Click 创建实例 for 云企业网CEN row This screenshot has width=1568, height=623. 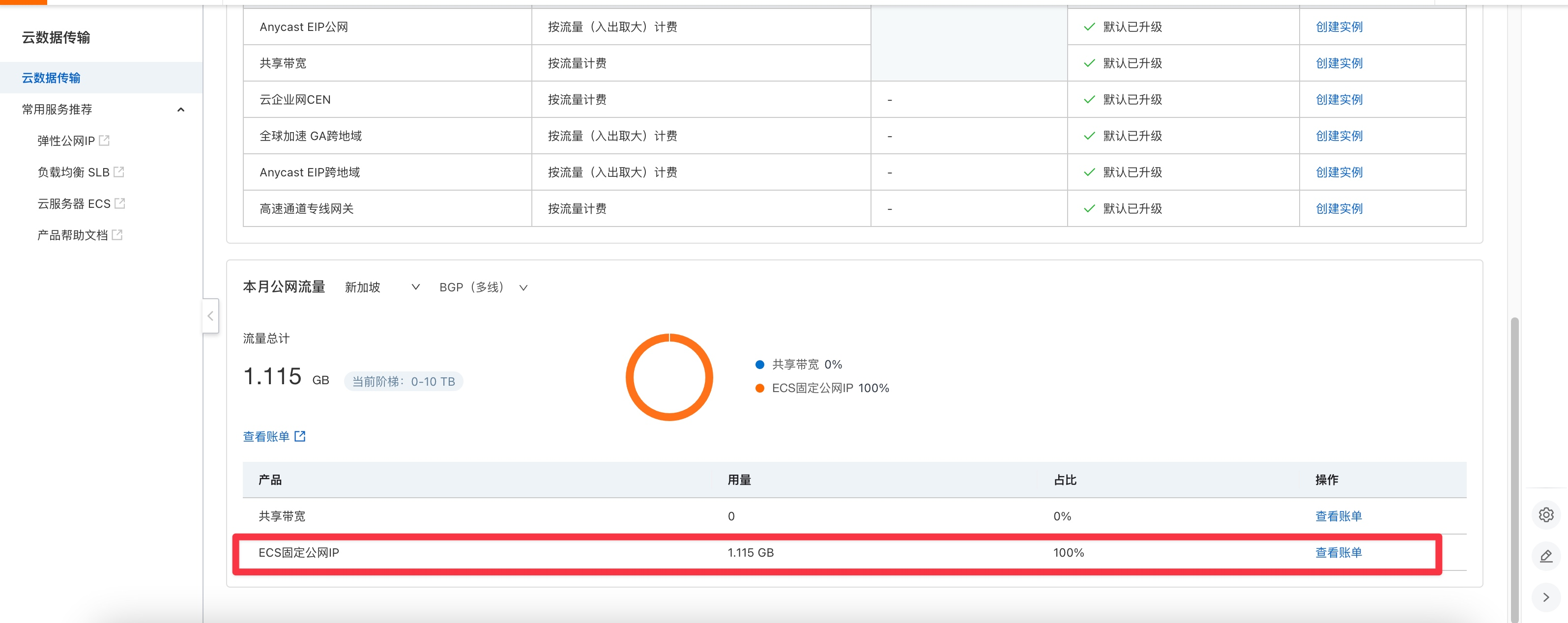[1338, 99]
